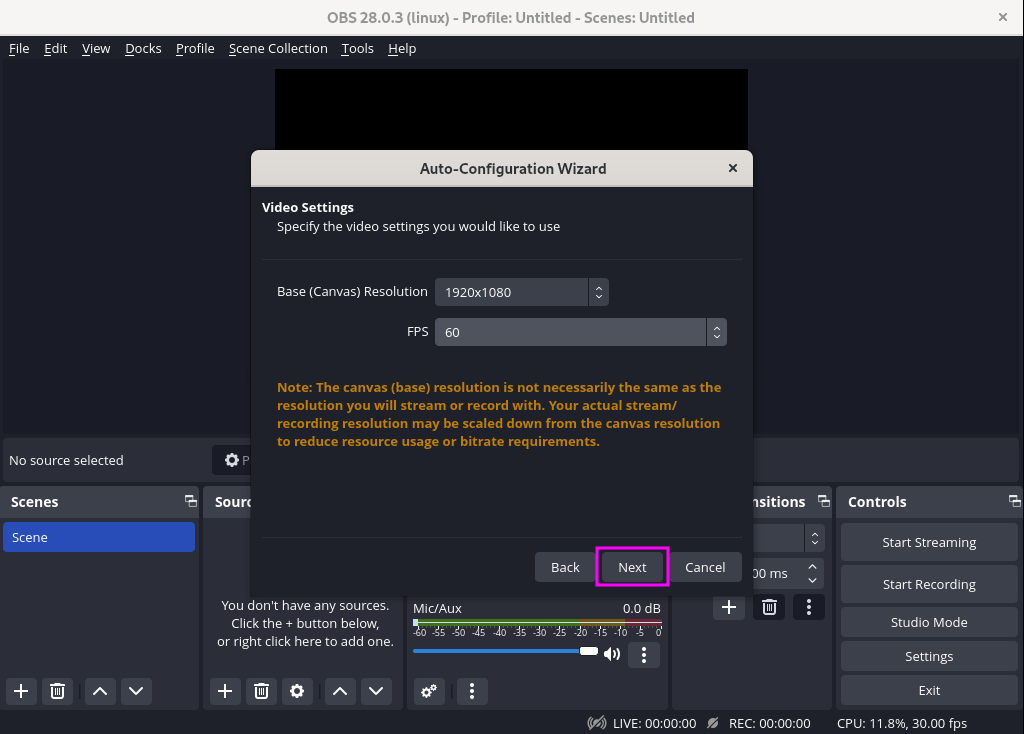Open advanced audio properties gears icon
Screen dimensions: 1024x734
click(429, 690)
